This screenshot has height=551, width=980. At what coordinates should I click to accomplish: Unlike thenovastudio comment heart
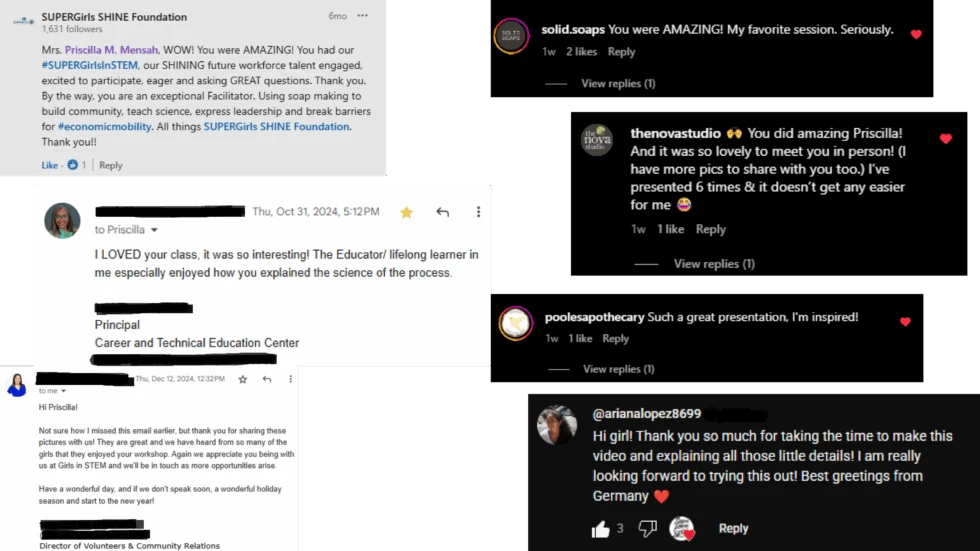[x=946, y=139]
